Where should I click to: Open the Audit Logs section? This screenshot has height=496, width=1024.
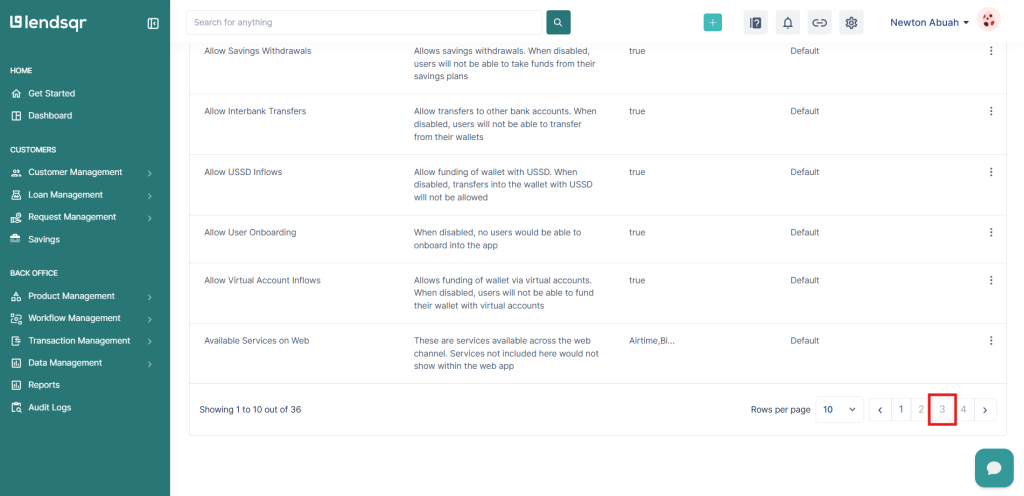point(49,408)
